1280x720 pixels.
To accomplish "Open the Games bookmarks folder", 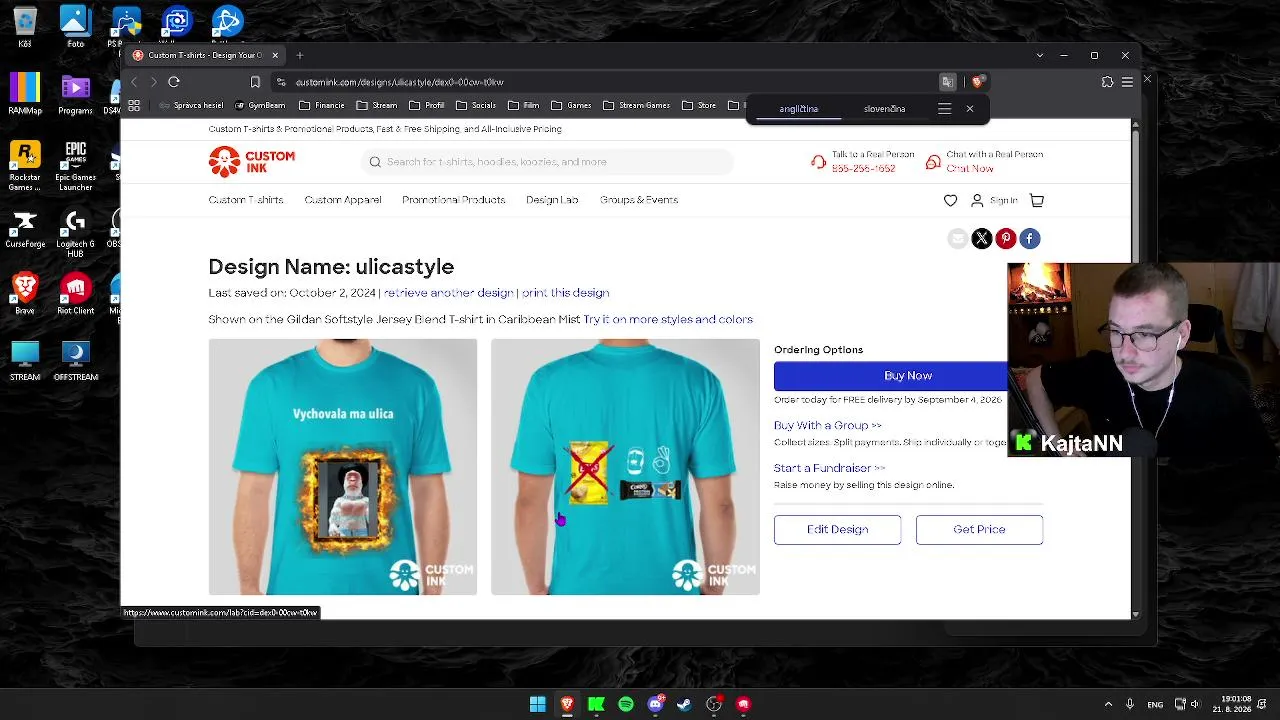I will coord(572,105).
